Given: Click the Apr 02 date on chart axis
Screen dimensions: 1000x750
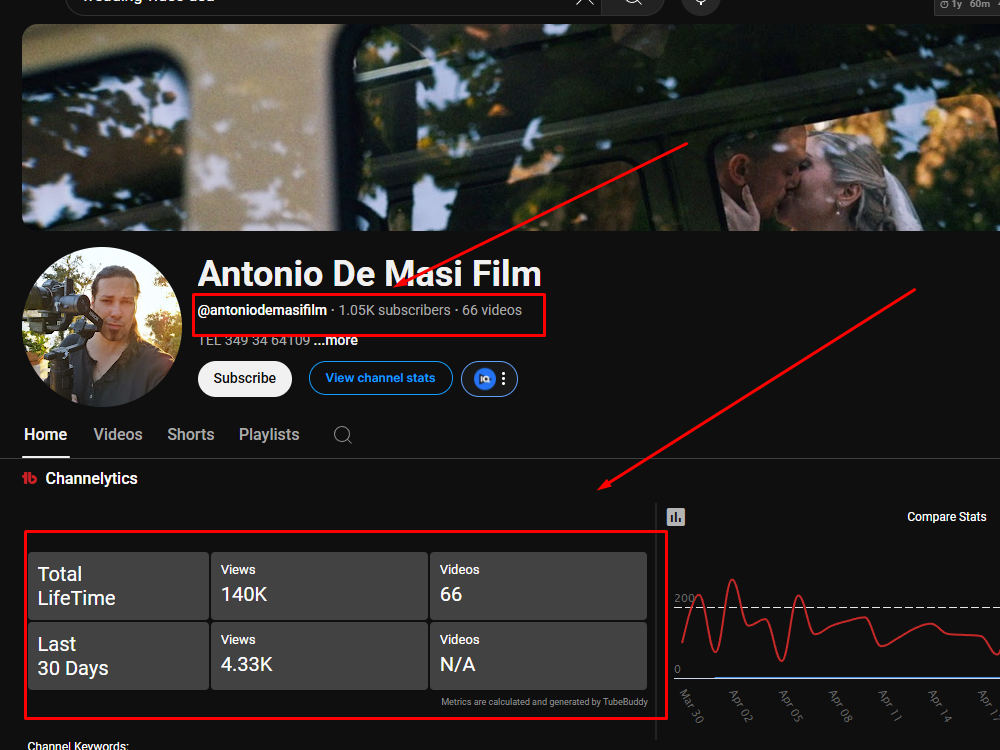Looking at the screenshot, I should pos(740,705).
